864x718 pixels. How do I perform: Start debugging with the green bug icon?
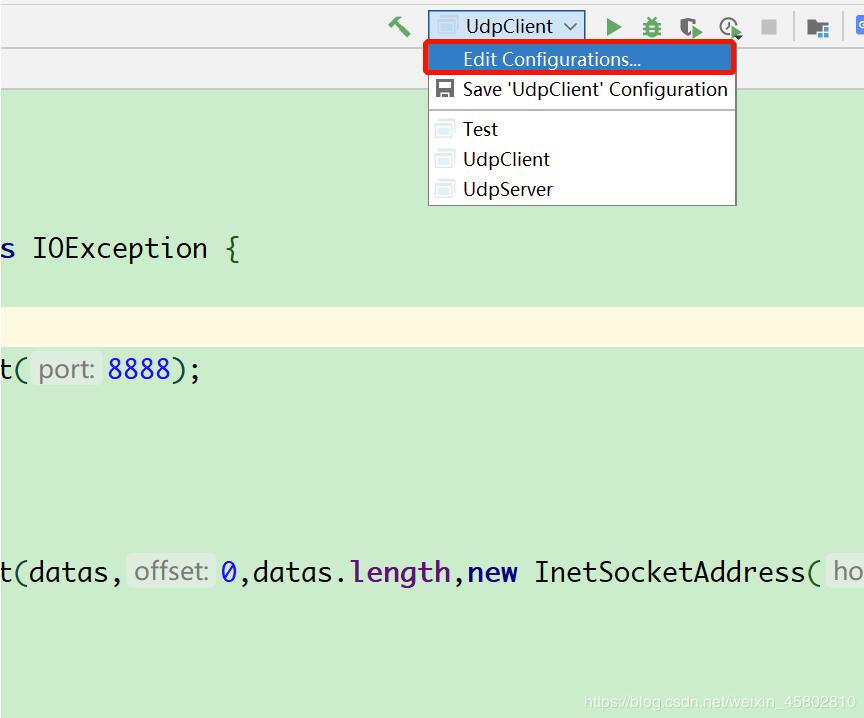pos(651,27)
